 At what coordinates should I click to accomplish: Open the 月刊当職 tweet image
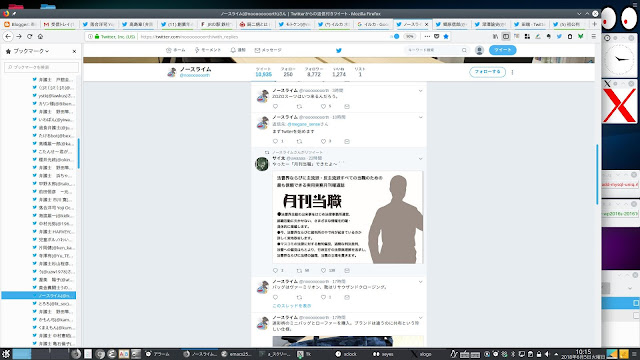click(x=348, y=217)
